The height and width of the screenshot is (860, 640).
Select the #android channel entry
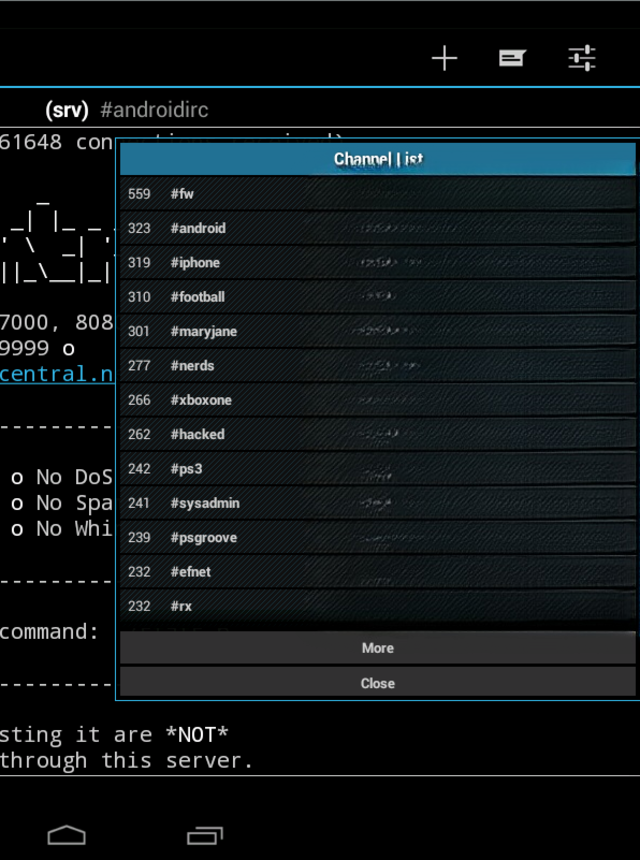377,228
